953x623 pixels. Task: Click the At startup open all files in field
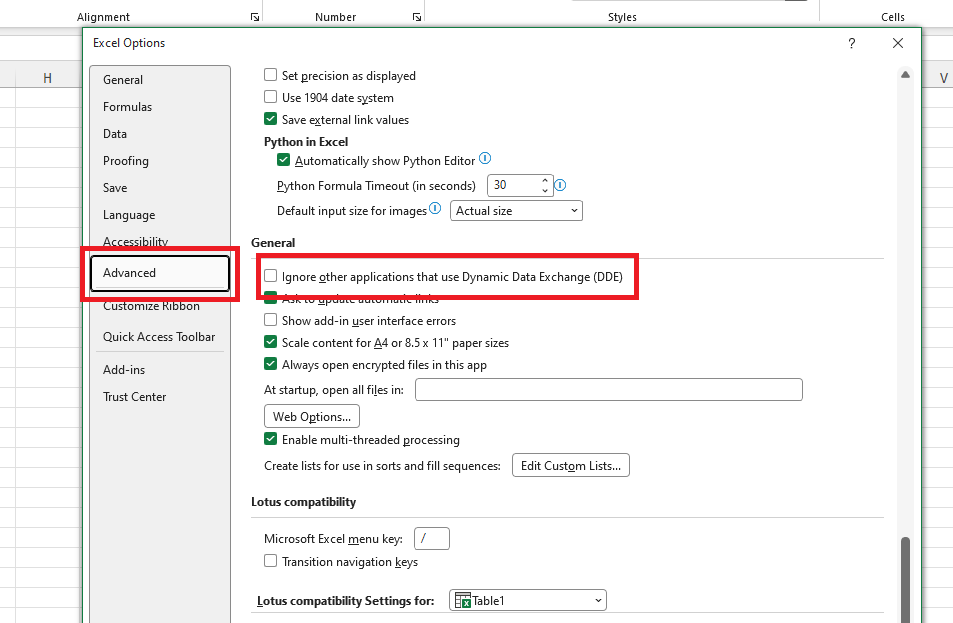[x=609, y=390]
